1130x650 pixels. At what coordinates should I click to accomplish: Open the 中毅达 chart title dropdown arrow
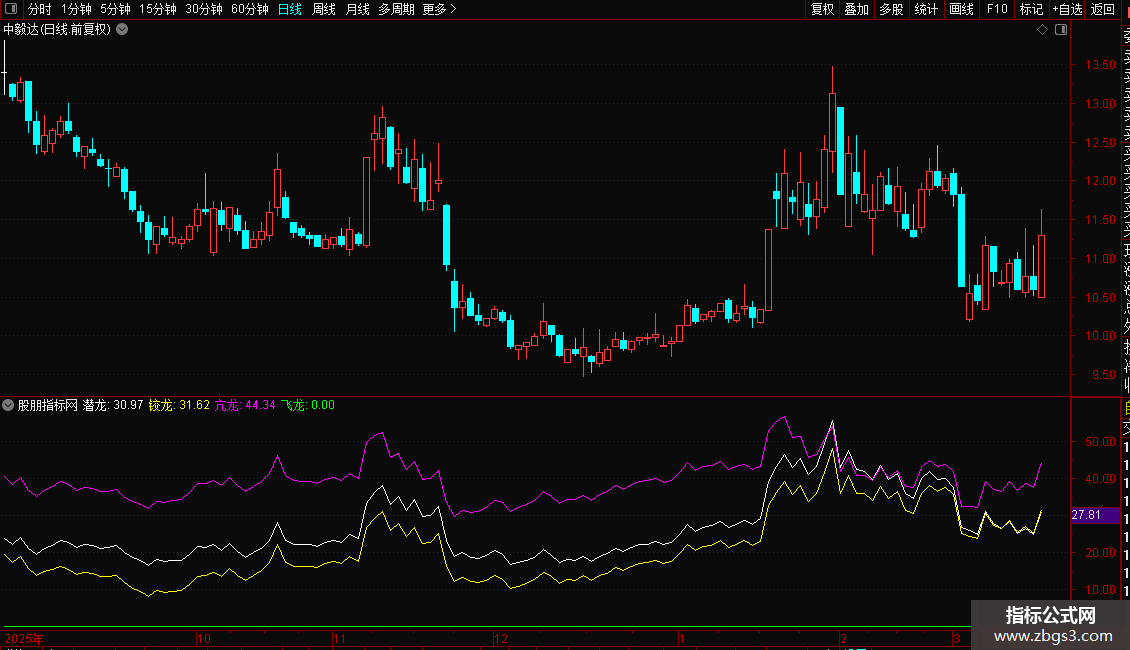pyautogui.click(x=122, y=29)
